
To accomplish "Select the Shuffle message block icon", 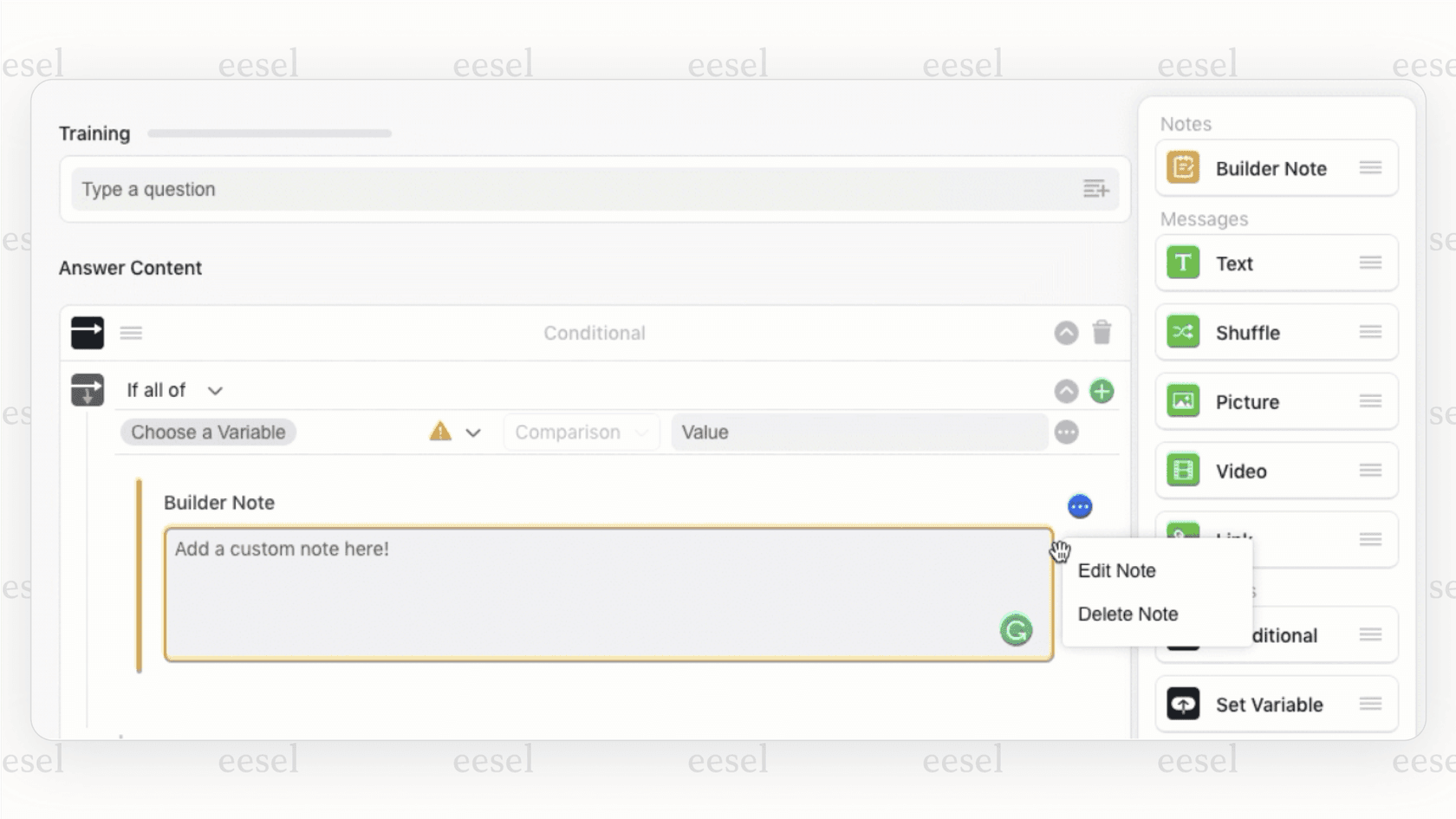I will point(1183,332).
